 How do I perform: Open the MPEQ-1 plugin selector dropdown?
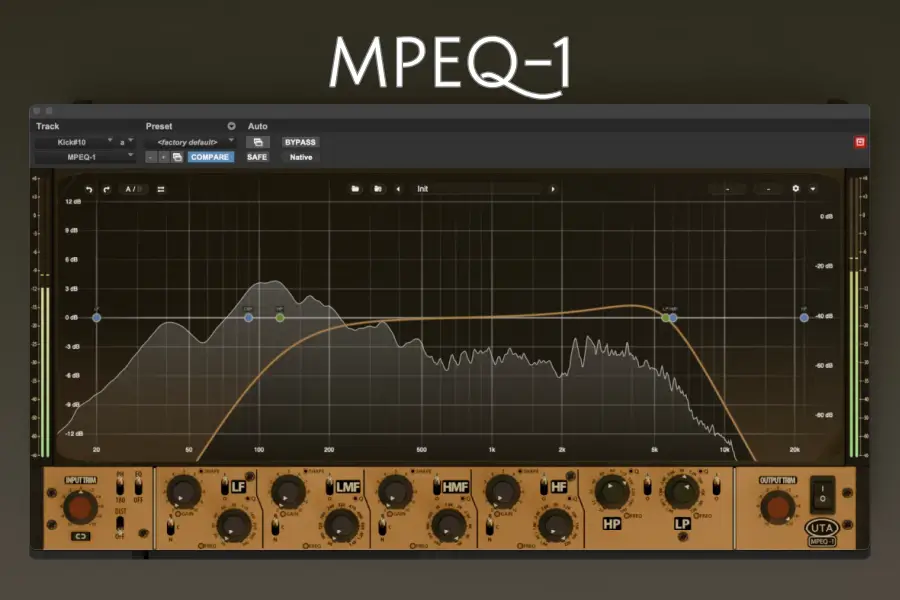pyautogui.click(x=85, y=157)
